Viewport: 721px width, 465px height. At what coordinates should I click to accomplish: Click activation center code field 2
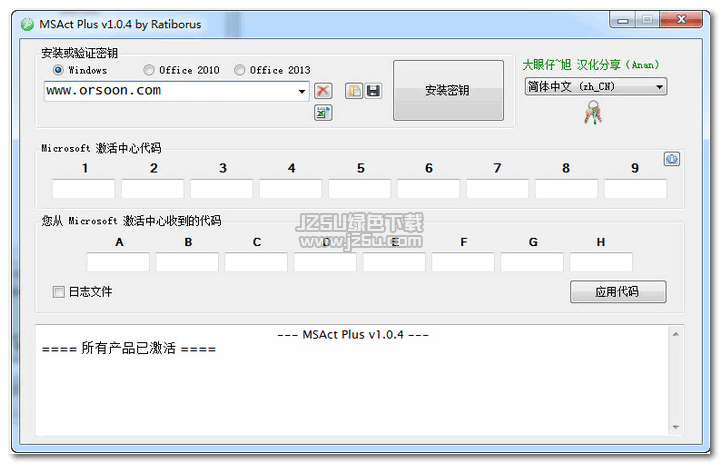(x=153, y=189)
